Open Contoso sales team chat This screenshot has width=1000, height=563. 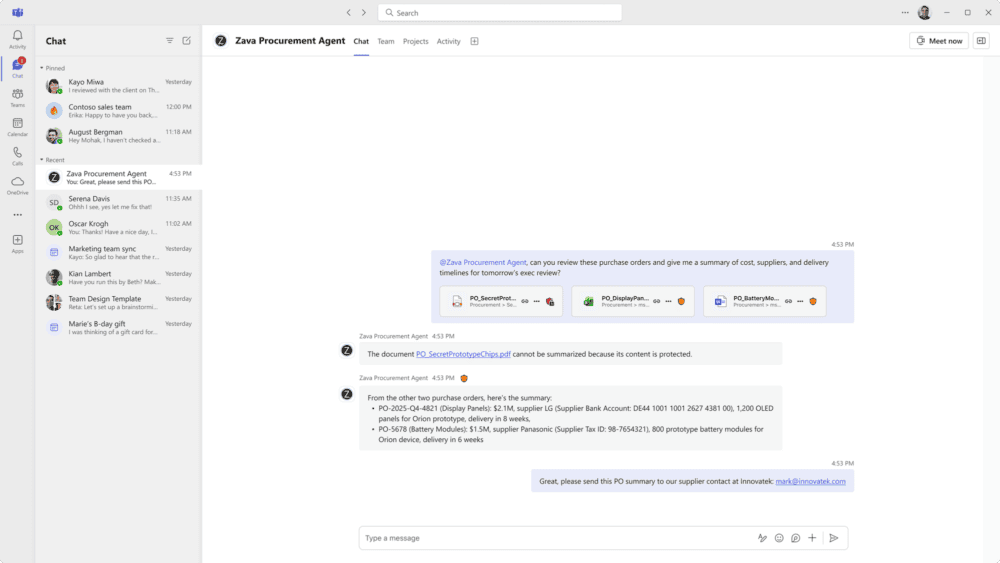(x=119, y=111)
